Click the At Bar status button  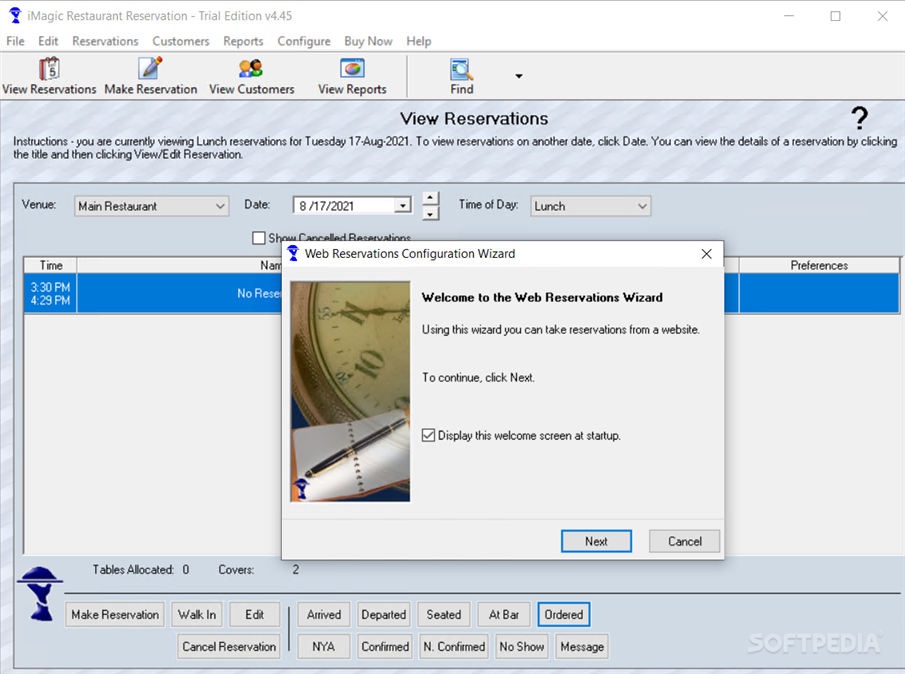(504, 615)
